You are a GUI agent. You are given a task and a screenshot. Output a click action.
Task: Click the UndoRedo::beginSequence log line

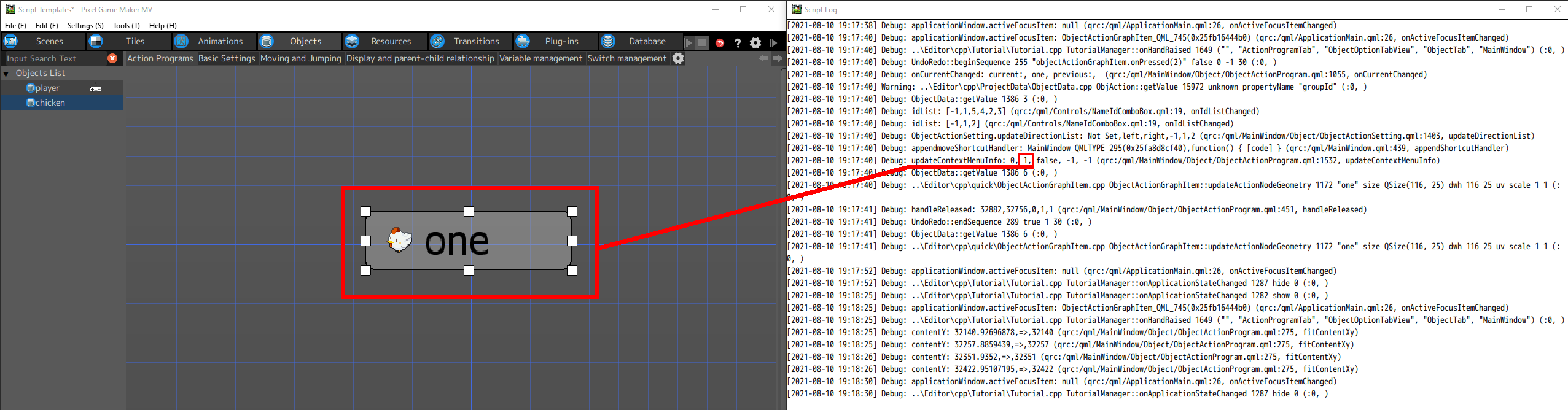[1032, 62]
